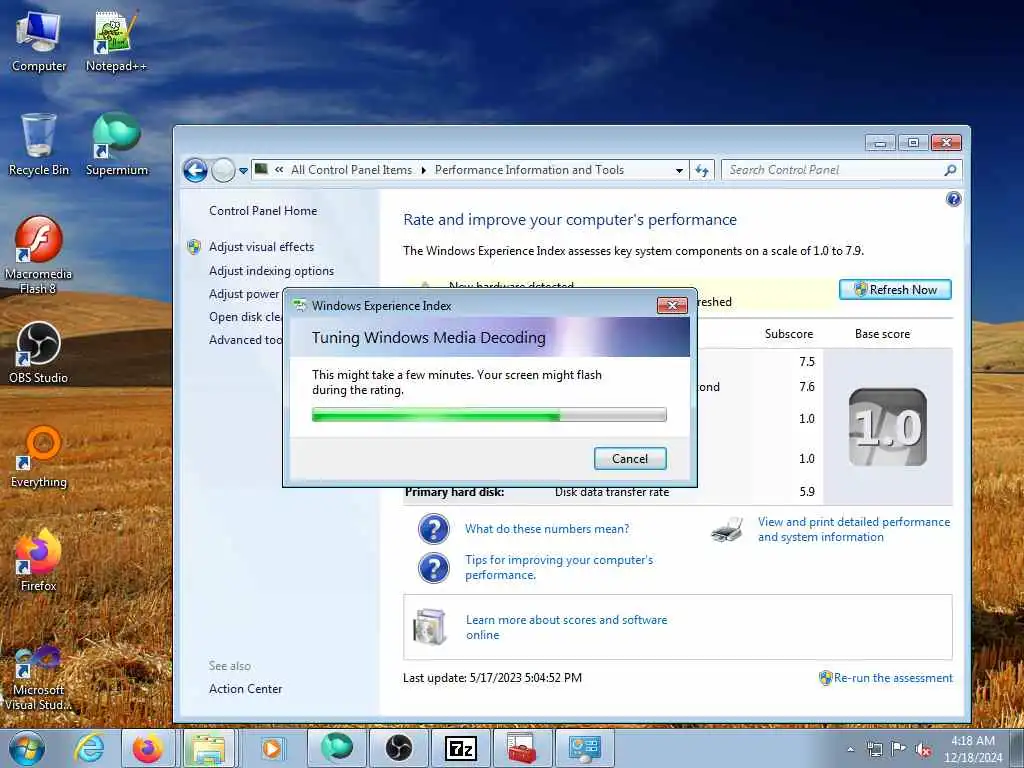Refresh the address bar location

tap(702, 170)
